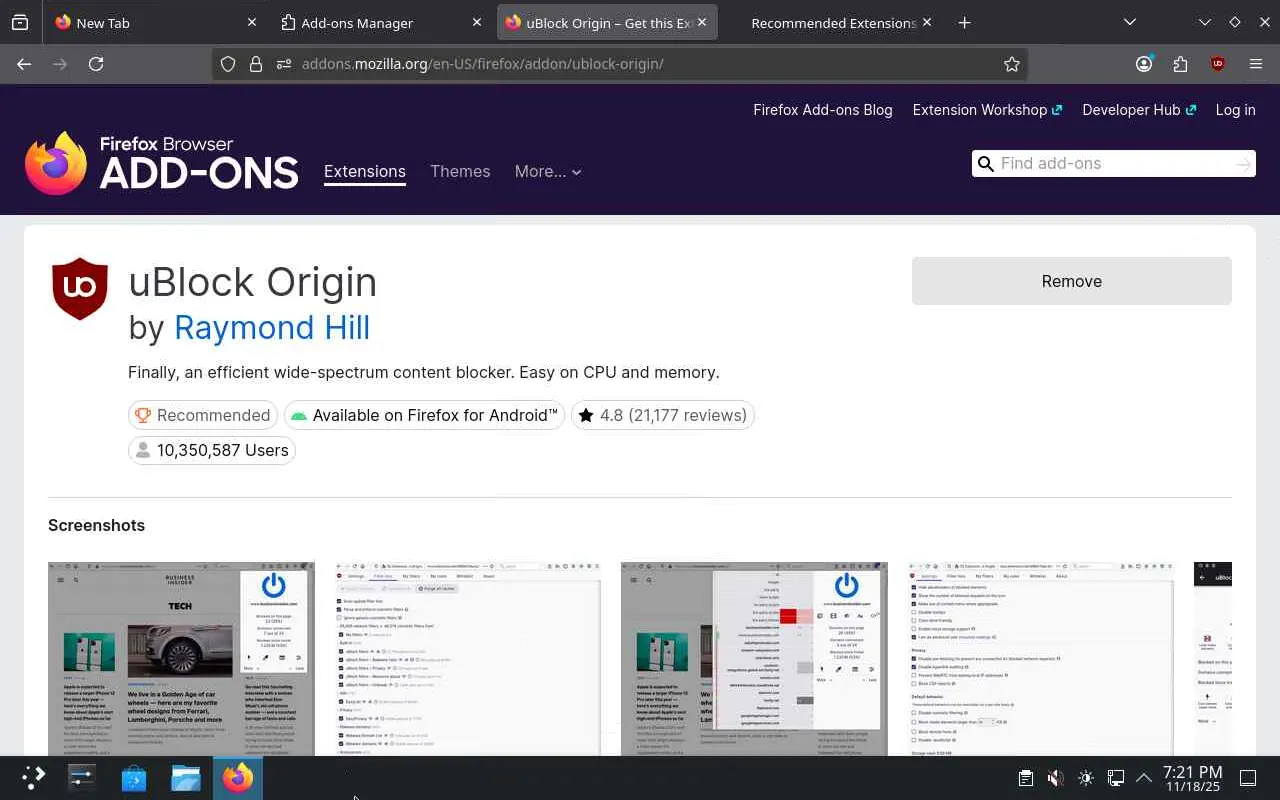
Task: Click the Recommended badge
Action: pyautogui.click(x=203, y=415)
